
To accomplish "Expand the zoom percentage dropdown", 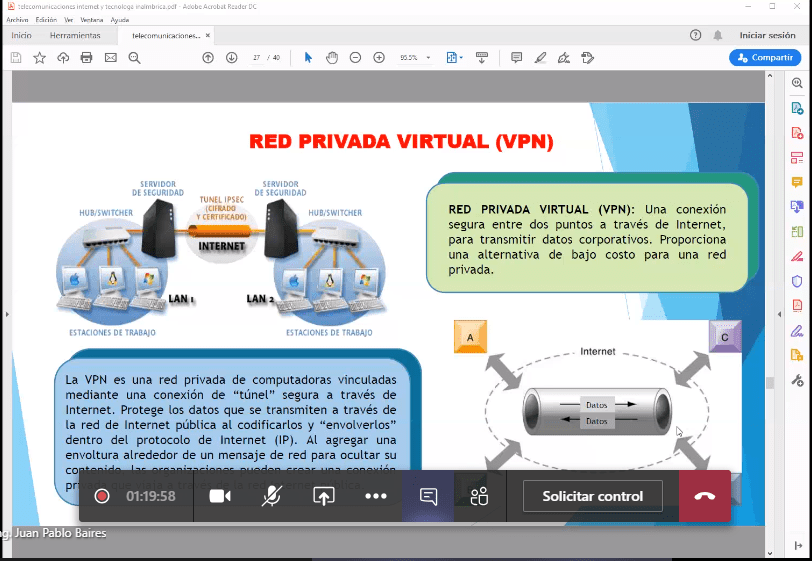I will [x=429, y=58].
